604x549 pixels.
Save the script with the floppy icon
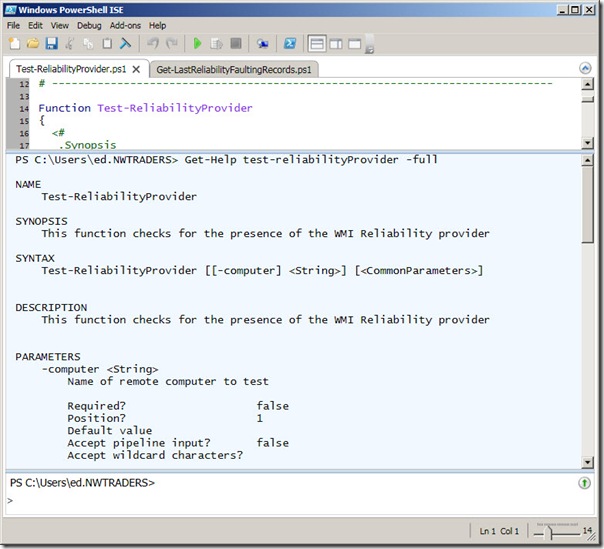click(x=51, y=43)
